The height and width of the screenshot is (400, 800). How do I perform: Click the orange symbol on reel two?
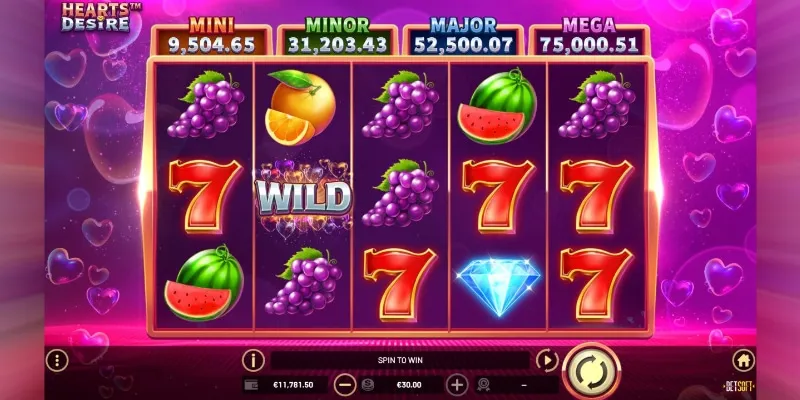coord(301,108)
